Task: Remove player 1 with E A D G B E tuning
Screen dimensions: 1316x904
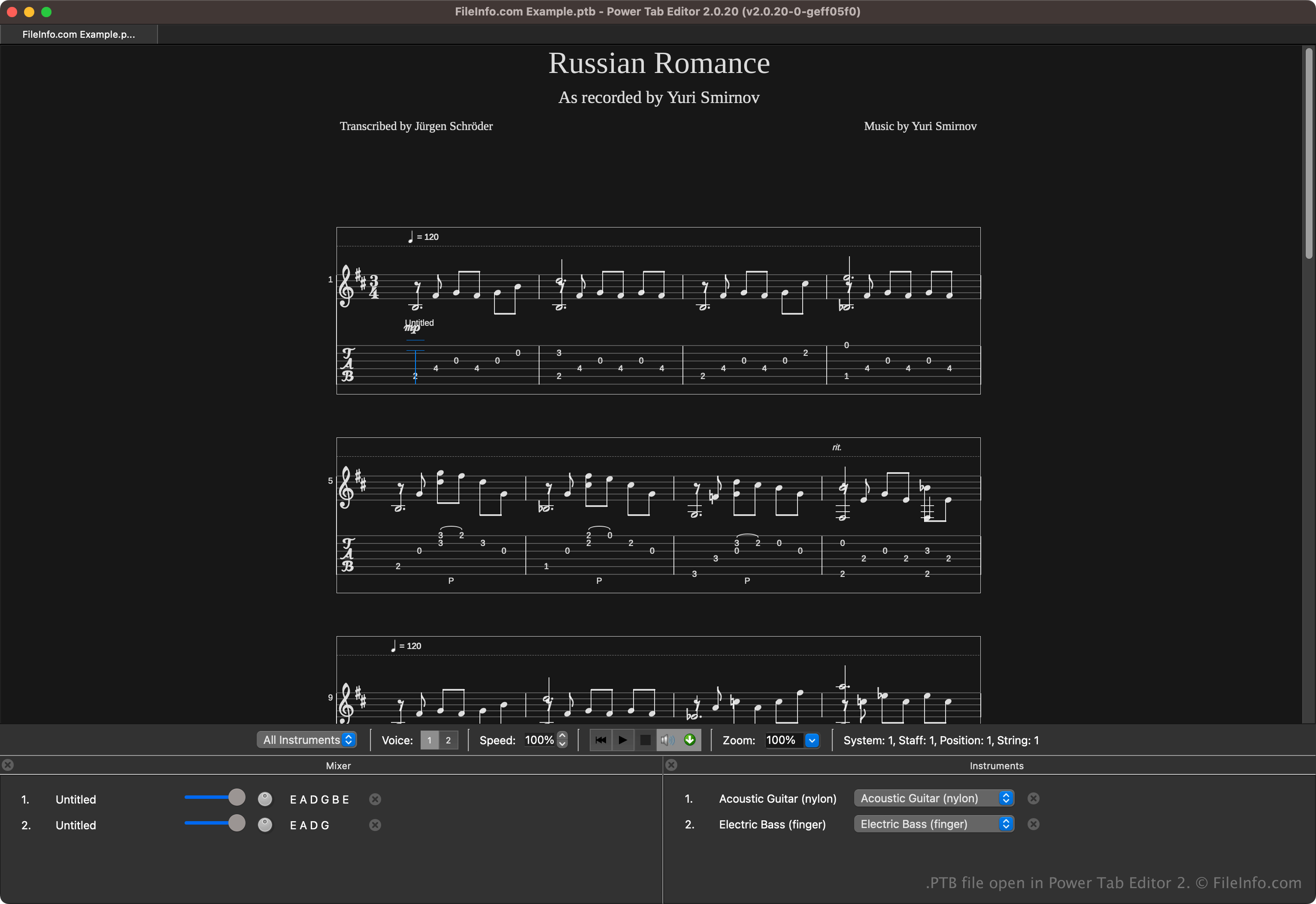Action: click(x=375, y=799)
